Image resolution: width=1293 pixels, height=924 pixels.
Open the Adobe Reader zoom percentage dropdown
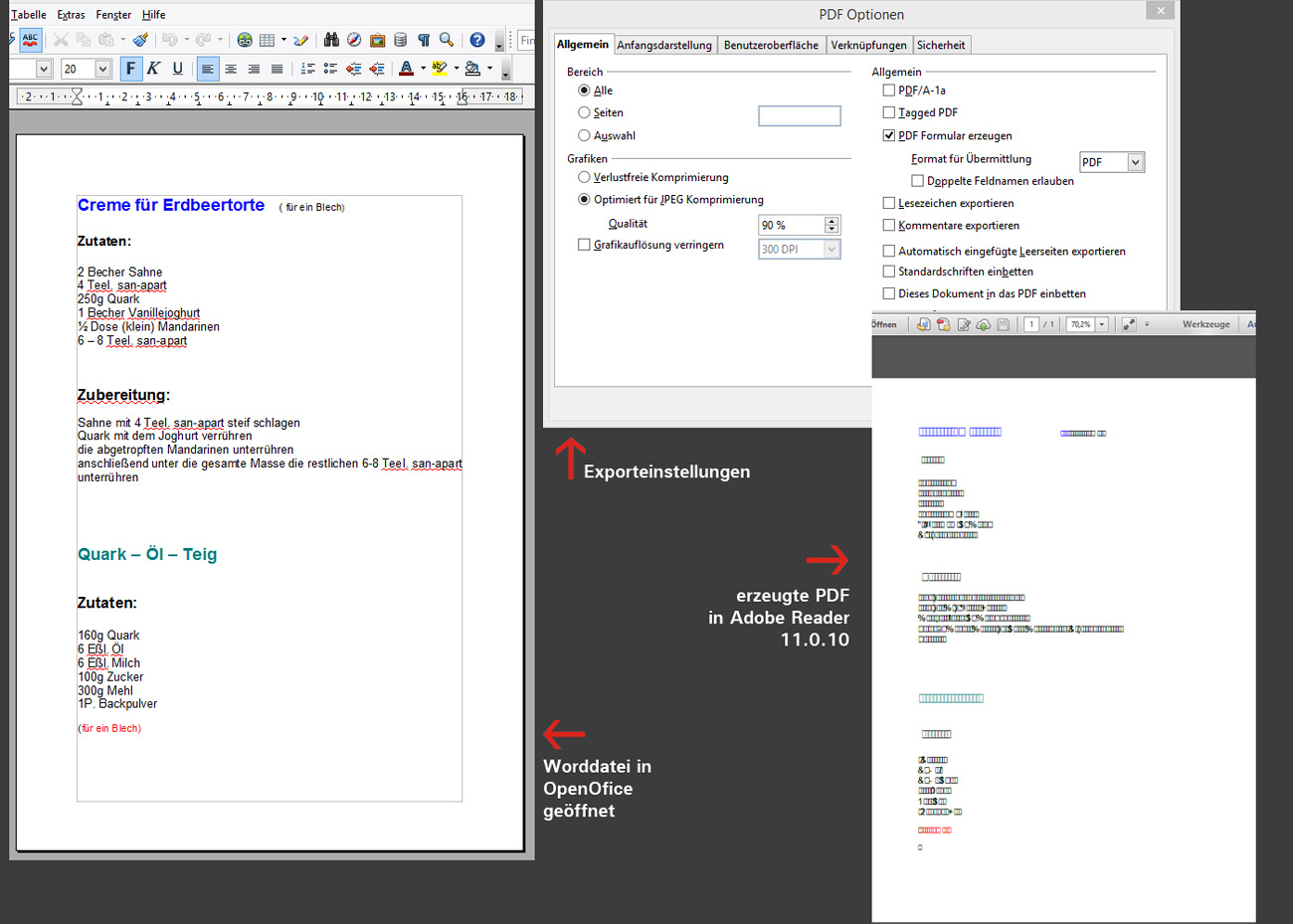pyautogui.click(x=1102, y=324)
